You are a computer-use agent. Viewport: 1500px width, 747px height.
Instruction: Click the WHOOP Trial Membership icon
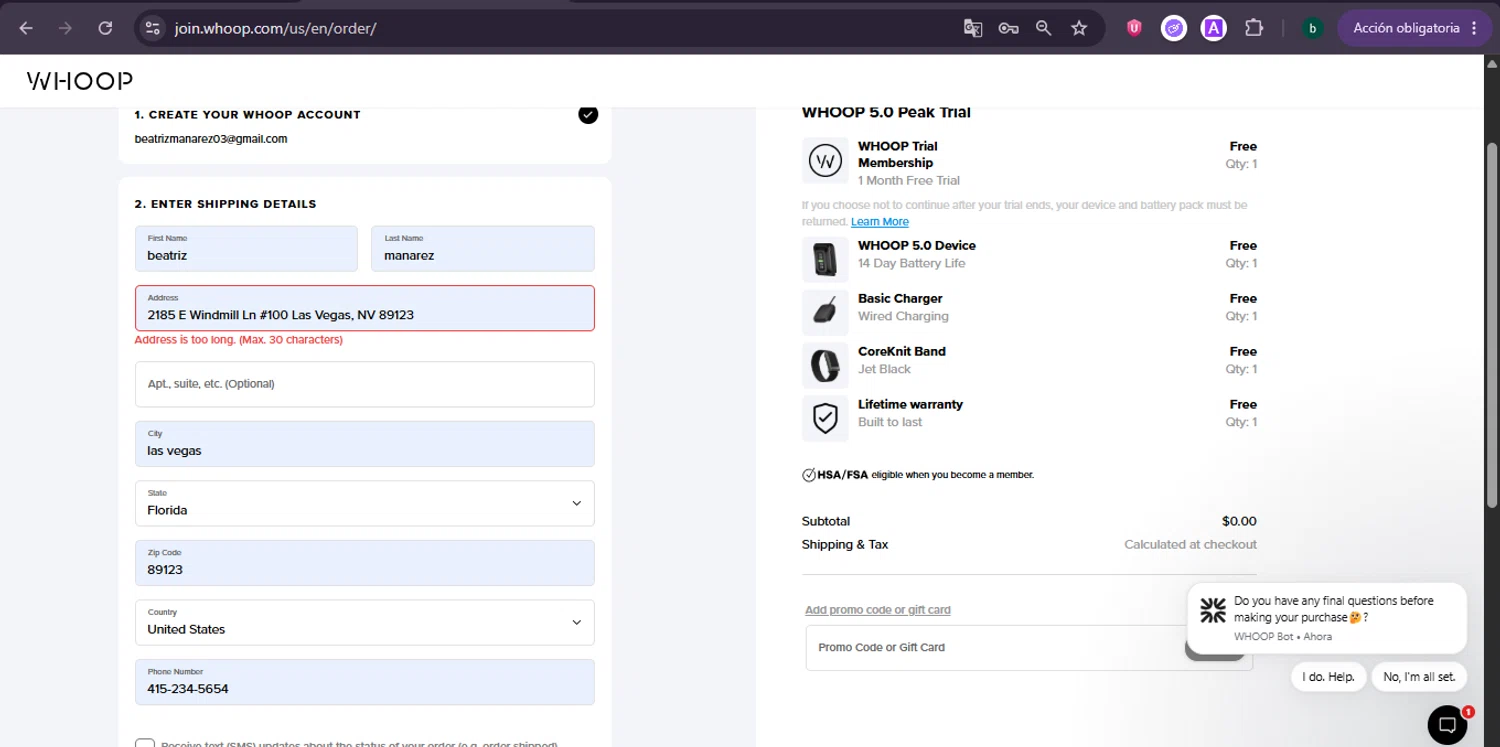(x=825, y=160)
